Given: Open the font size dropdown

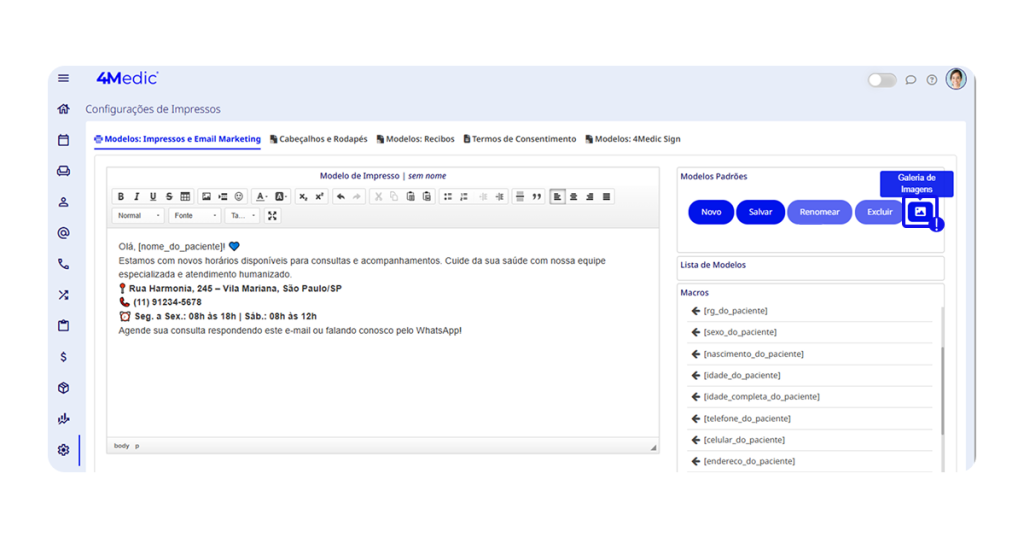Looking at the screenshot, I should pyautogui.click(x=243, y=216).
